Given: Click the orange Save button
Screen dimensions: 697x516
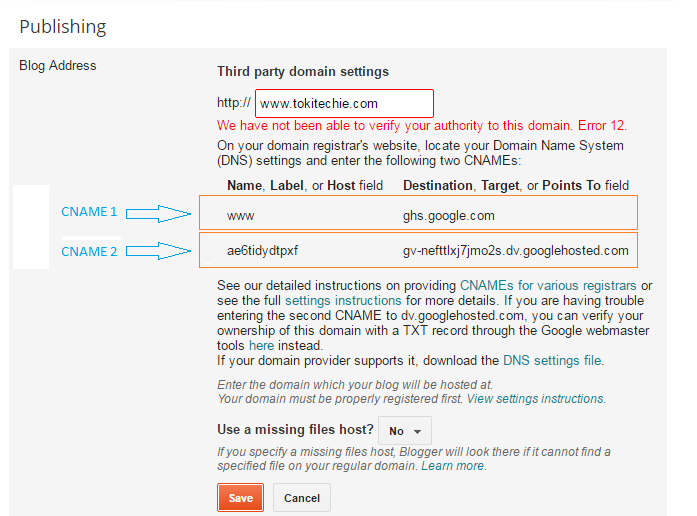Looking at the screenshot, I should [x=240, y=498].
